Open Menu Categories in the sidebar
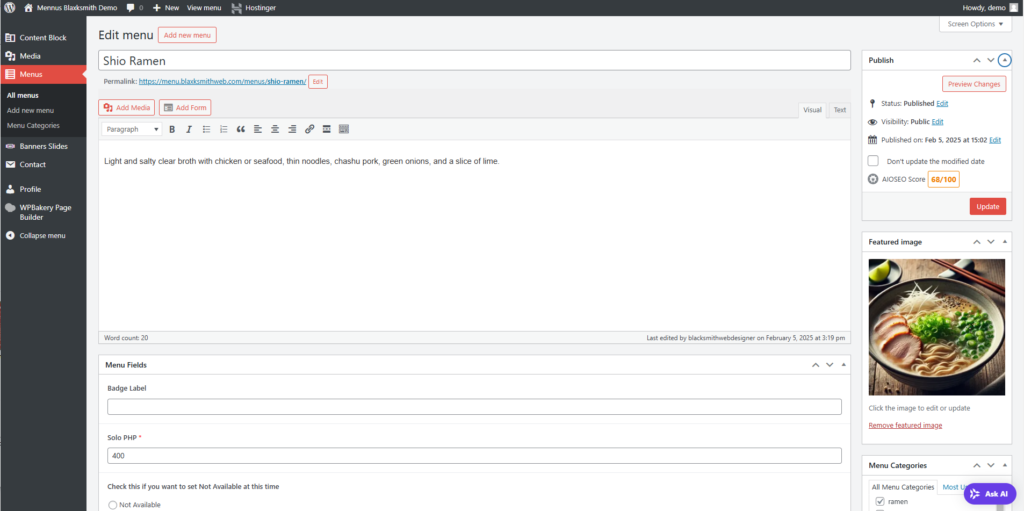The image size is (1024, 511). coord(33,125)
